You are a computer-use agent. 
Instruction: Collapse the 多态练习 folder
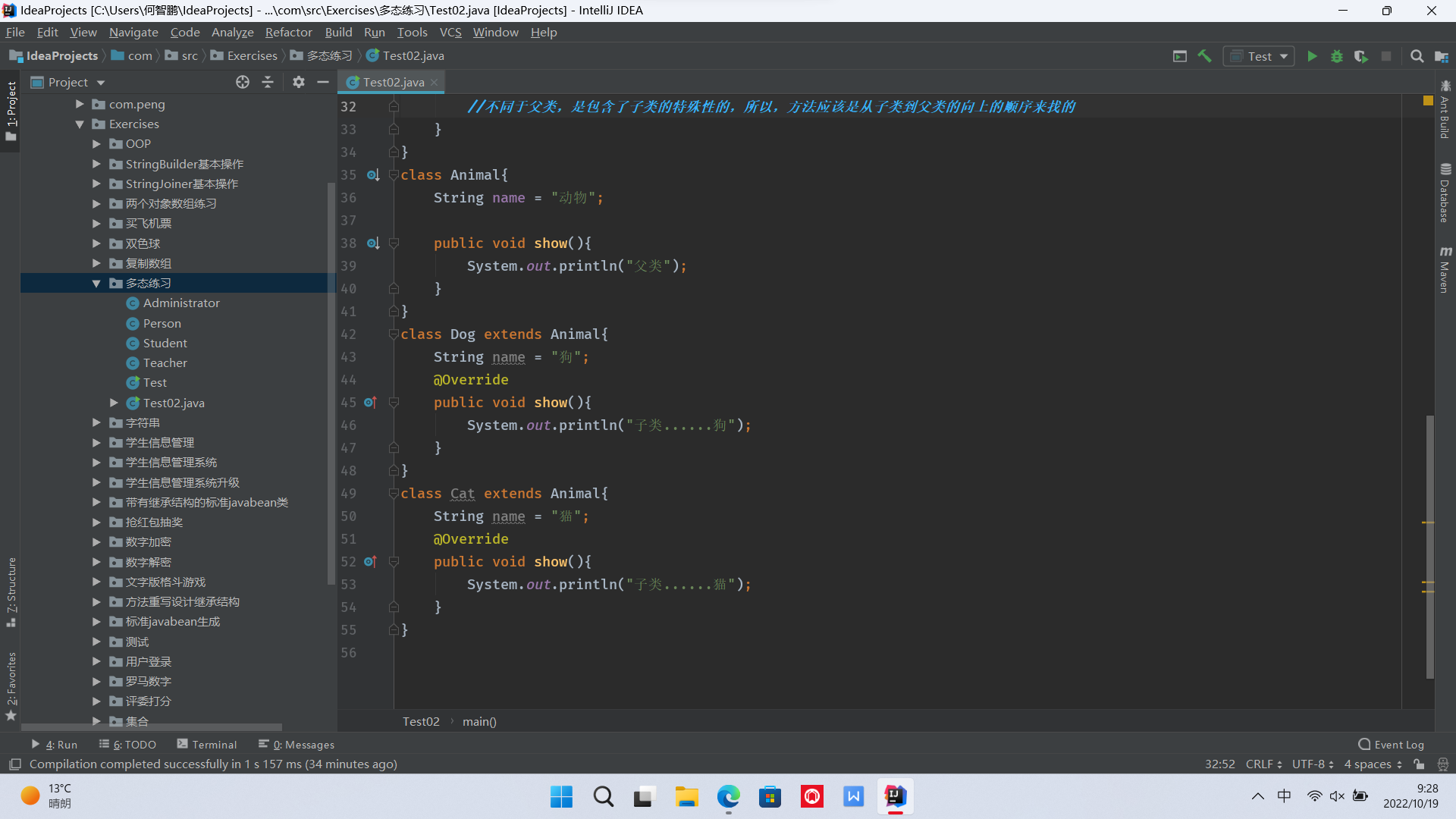pyautogui.click(x=96, y=284)
